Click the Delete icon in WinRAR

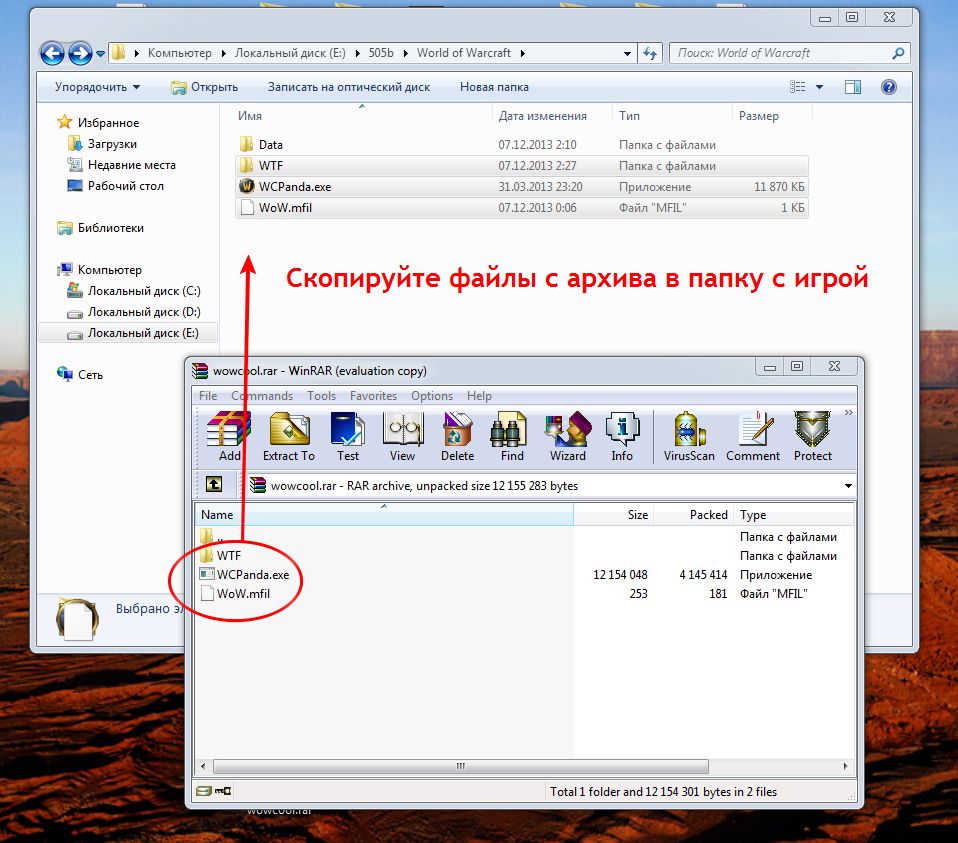(x=458, y=436)
